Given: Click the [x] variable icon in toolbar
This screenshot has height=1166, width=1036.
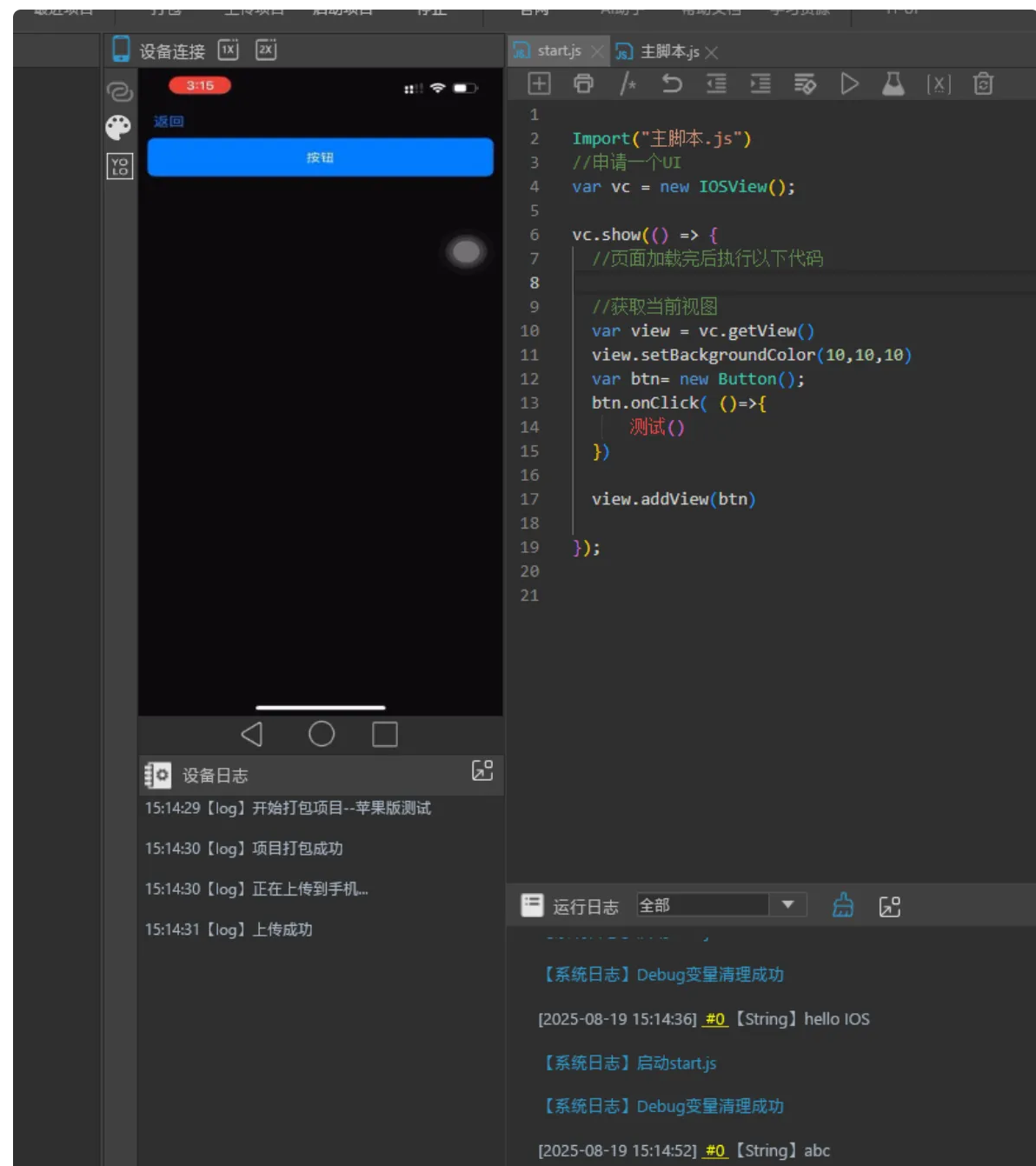Looking at the screenshot, I should [x=939, y=83].
